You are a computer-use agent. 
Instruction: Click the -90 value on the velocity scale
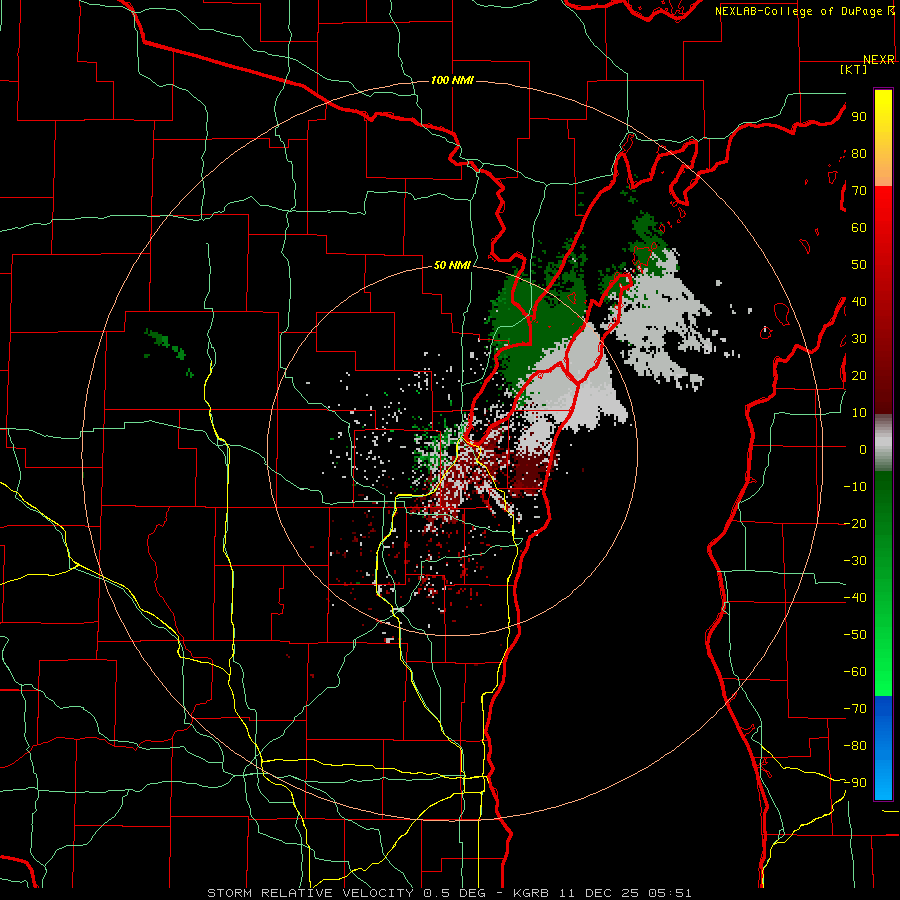coord(855,782)
